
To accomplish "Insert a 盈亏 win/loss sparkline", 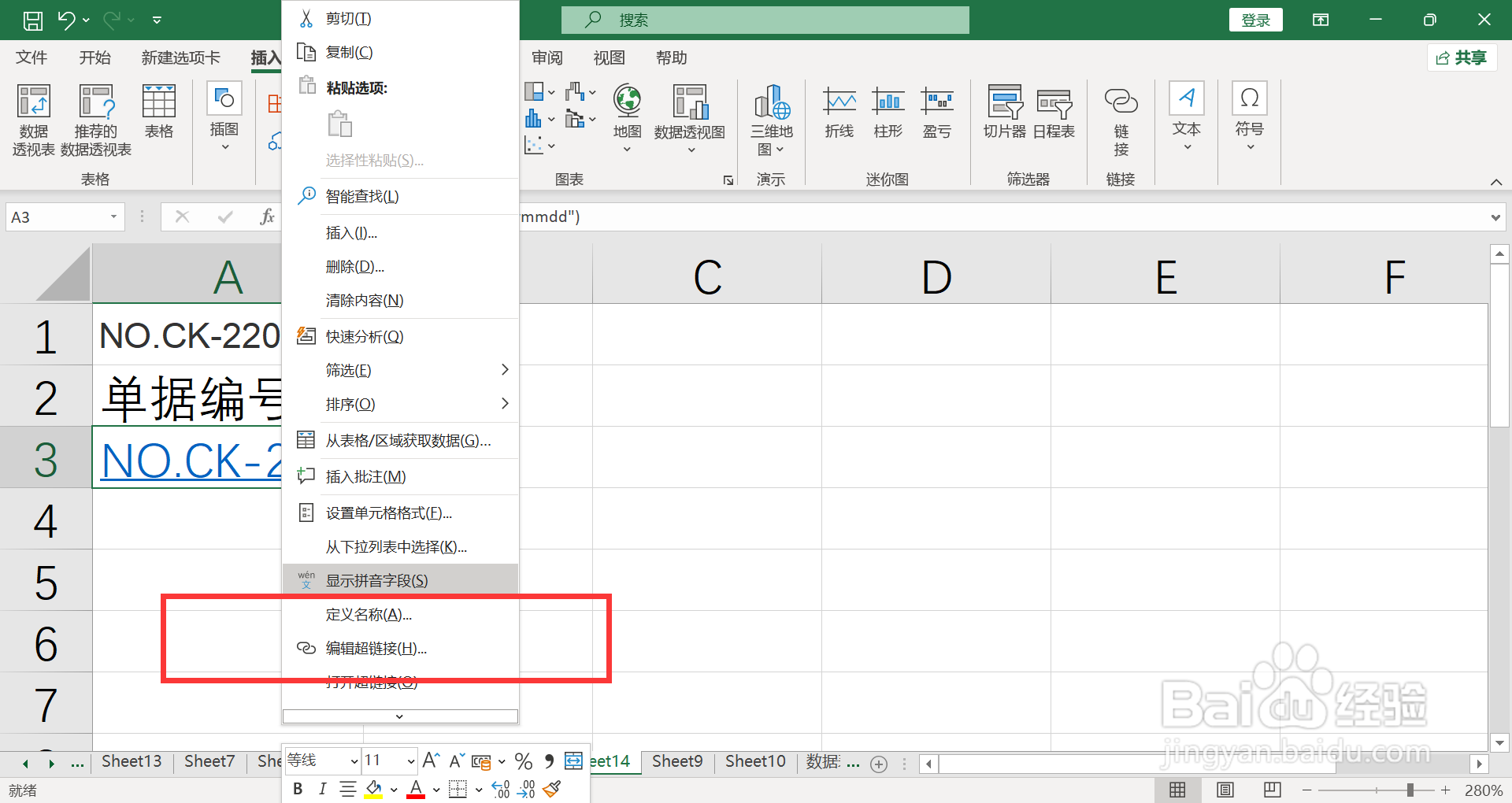I will click(936, 110).
